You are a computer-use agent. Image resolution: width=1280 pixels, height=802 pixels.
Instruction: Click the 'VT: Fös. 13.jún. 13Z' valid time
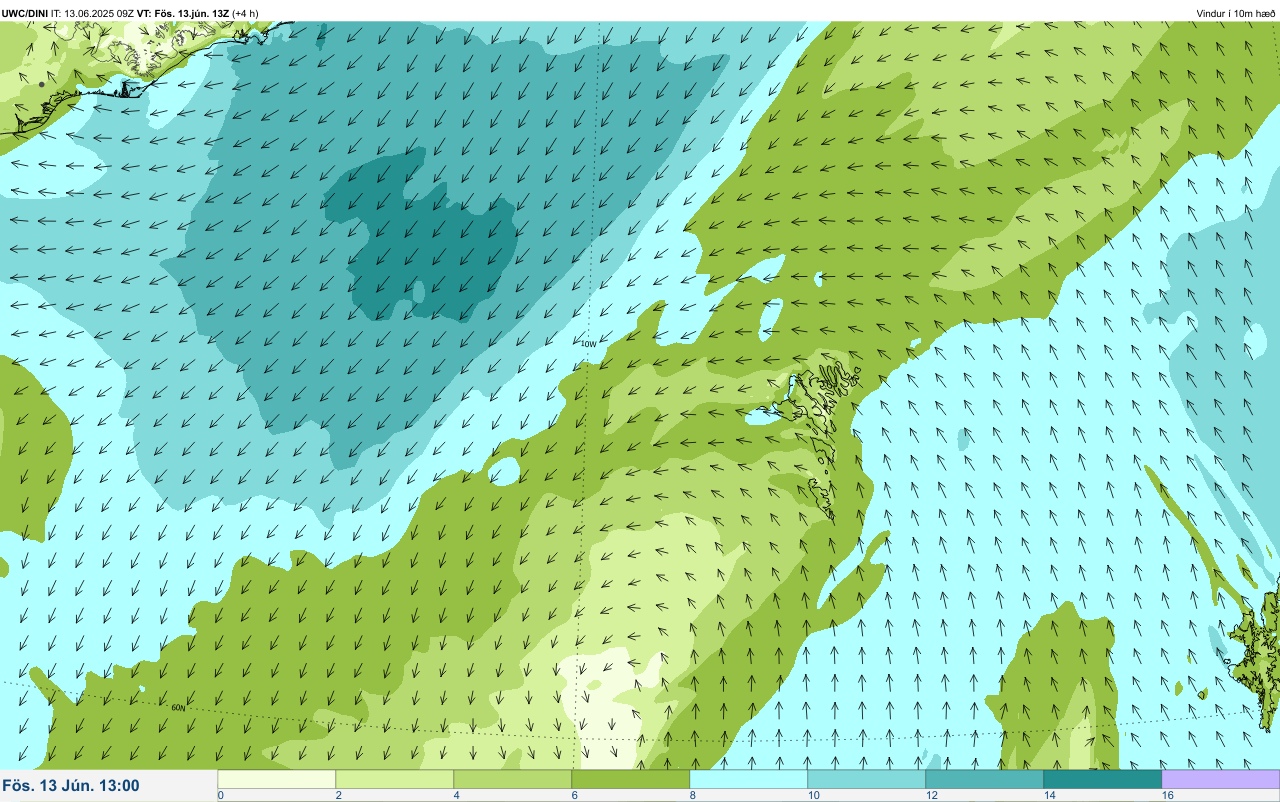[183, 13]
